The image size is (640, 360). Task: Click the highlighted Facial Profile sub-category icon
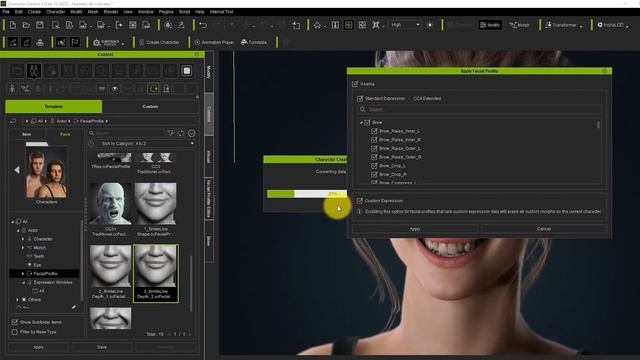[153, 88]
